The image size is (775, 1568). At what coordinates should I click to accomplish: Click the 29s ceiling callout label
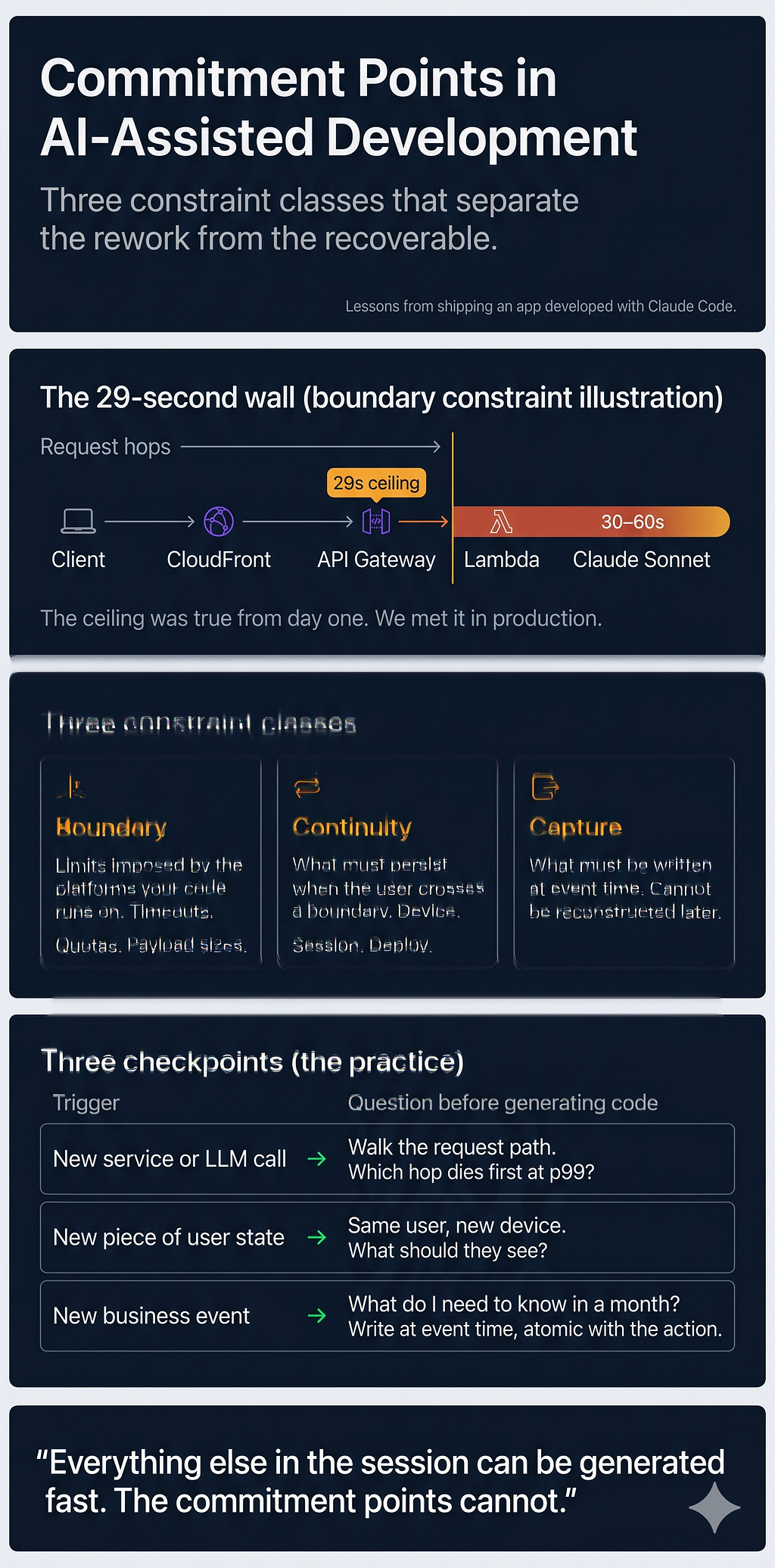(x=376, y=483)
